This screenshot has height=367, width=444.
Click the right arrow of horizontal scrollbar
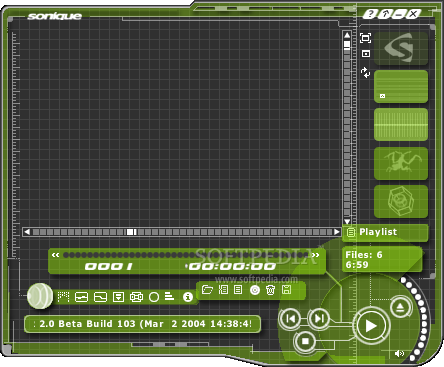tap(337, 232)
